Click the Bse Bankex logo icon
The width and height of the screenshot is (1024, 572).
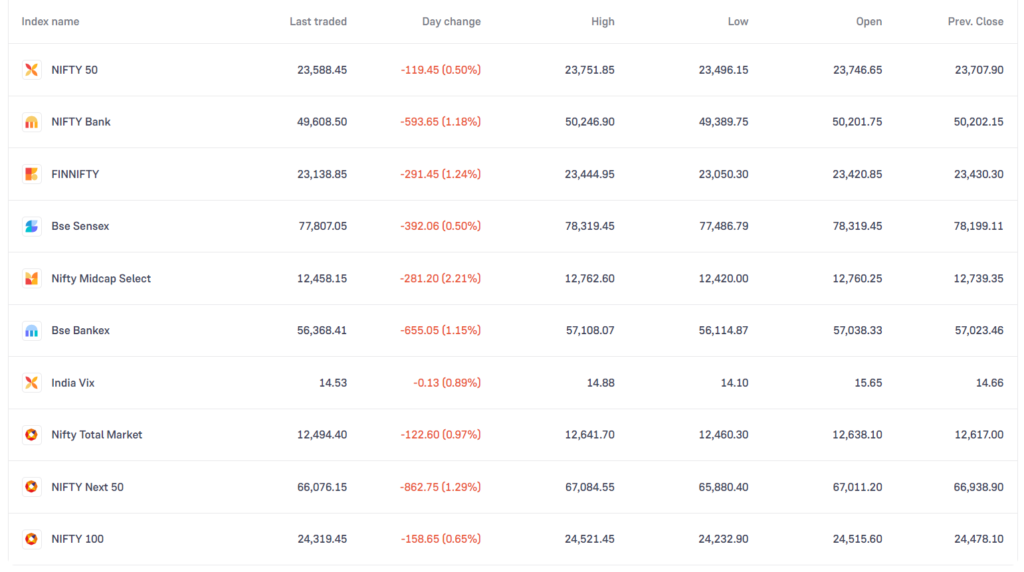point(31,330)
